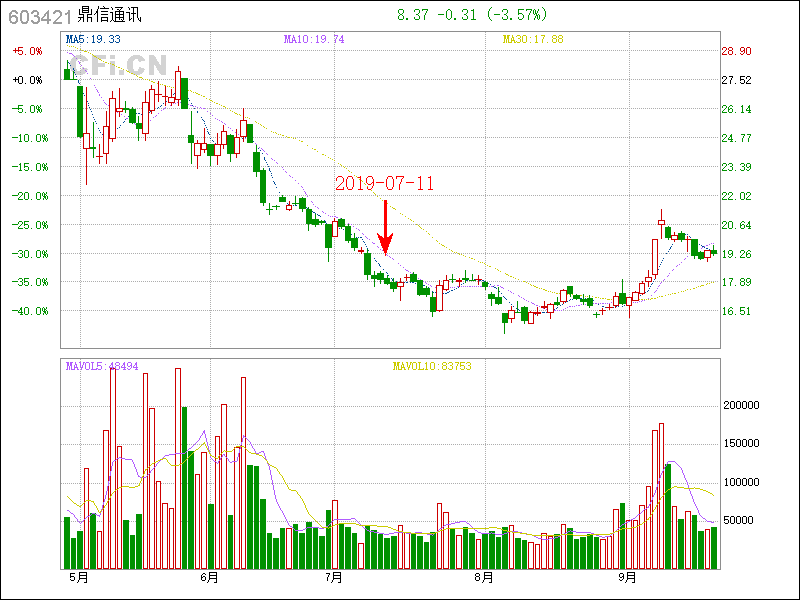Select the MA5:19.33 indicator label
Viewport: 800px width, 600px height.
coord(93,39)
